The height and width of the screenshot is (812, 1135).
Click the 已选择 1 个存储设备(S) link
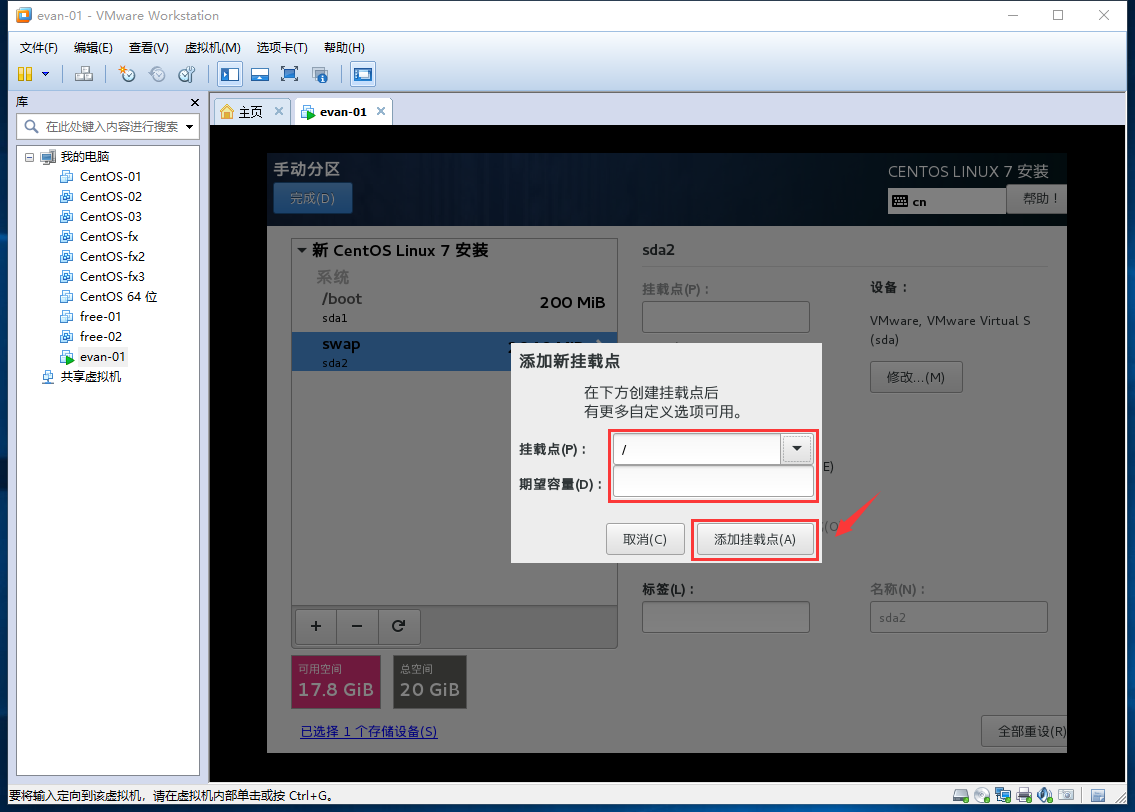click(368, 732)
